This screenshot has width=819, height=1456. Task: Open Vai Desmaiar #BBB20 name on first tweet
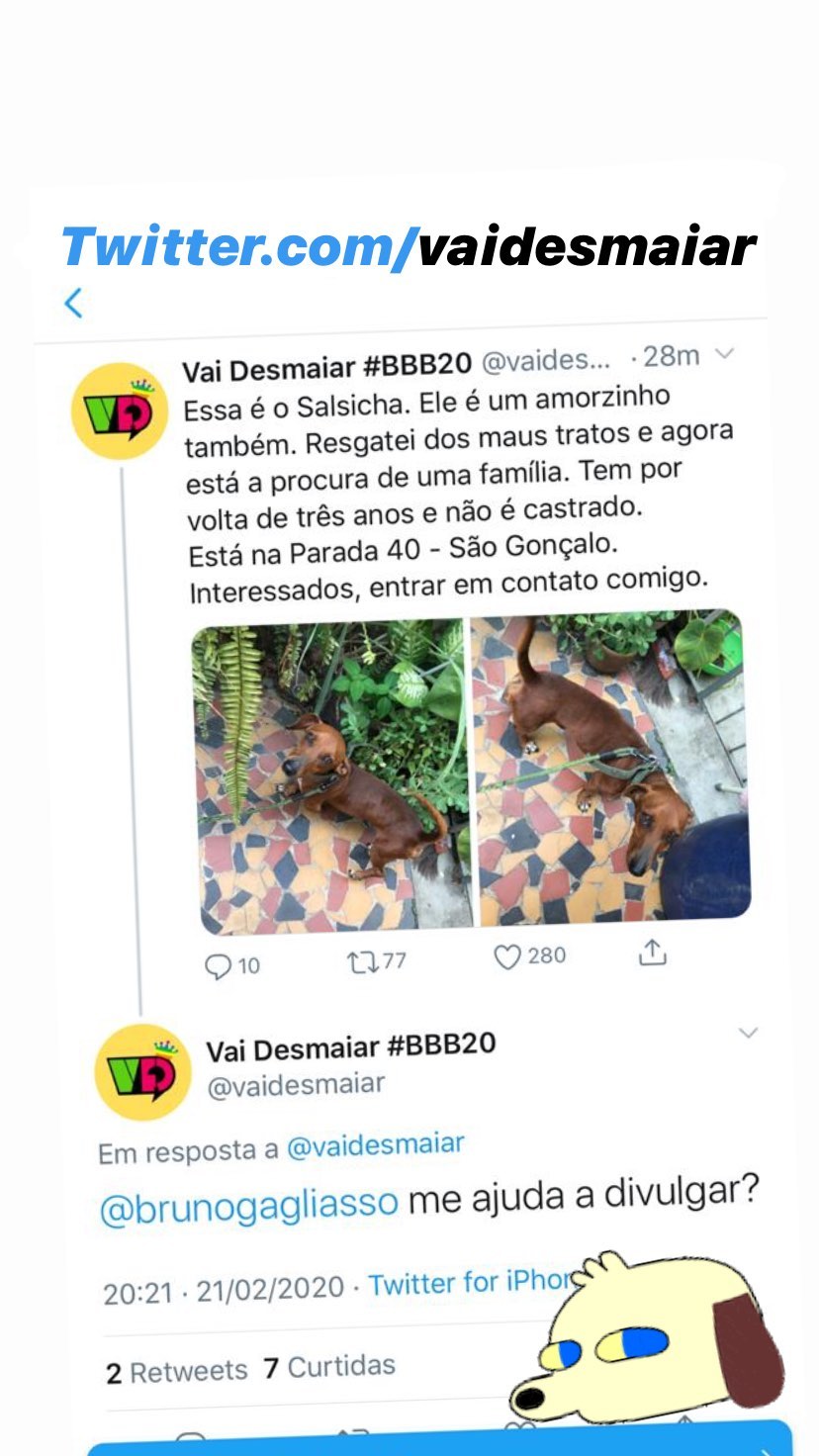(327, 366)
